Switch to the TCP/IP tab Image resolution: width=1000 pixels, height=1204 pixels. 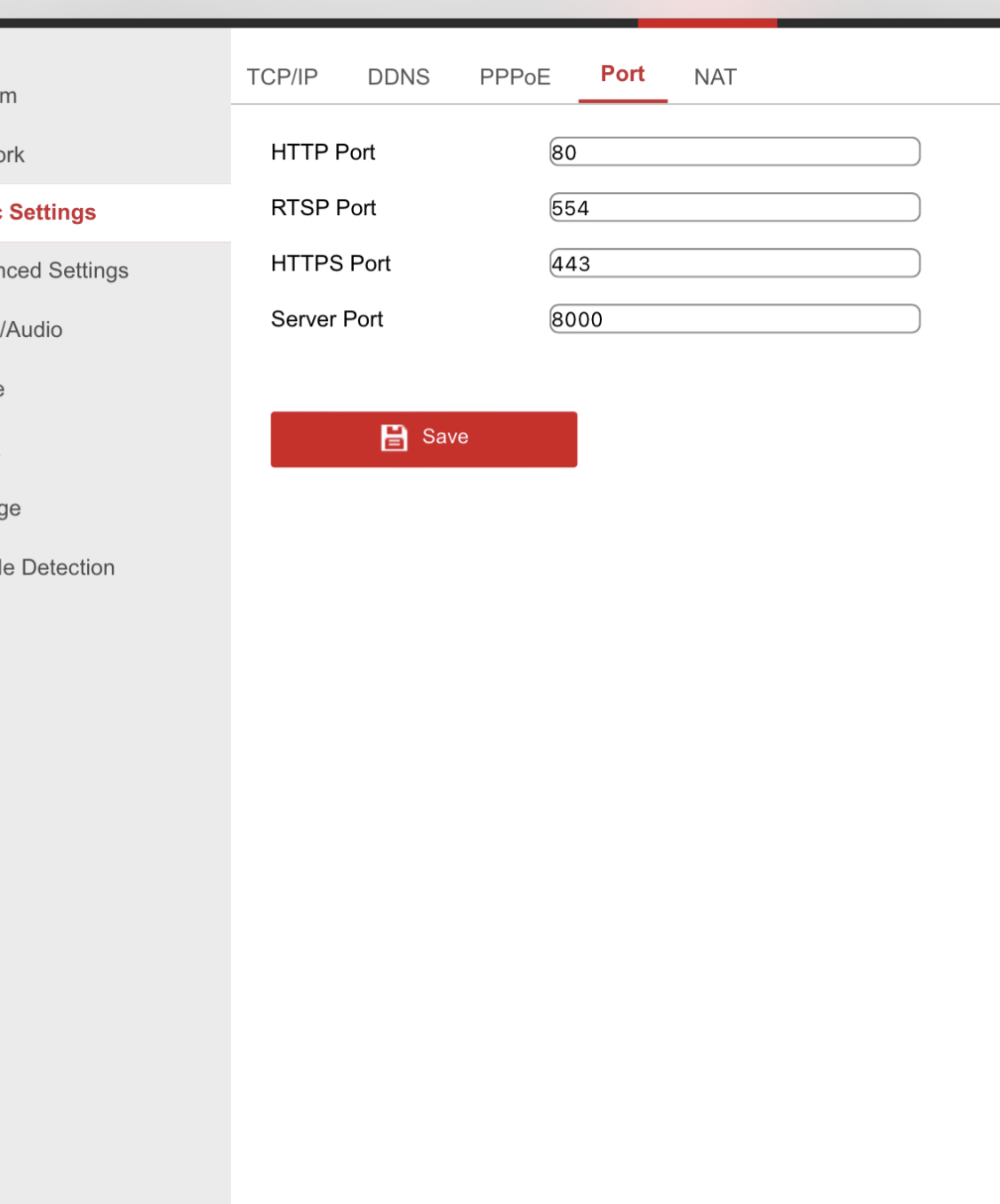click(x=282, y=77)
